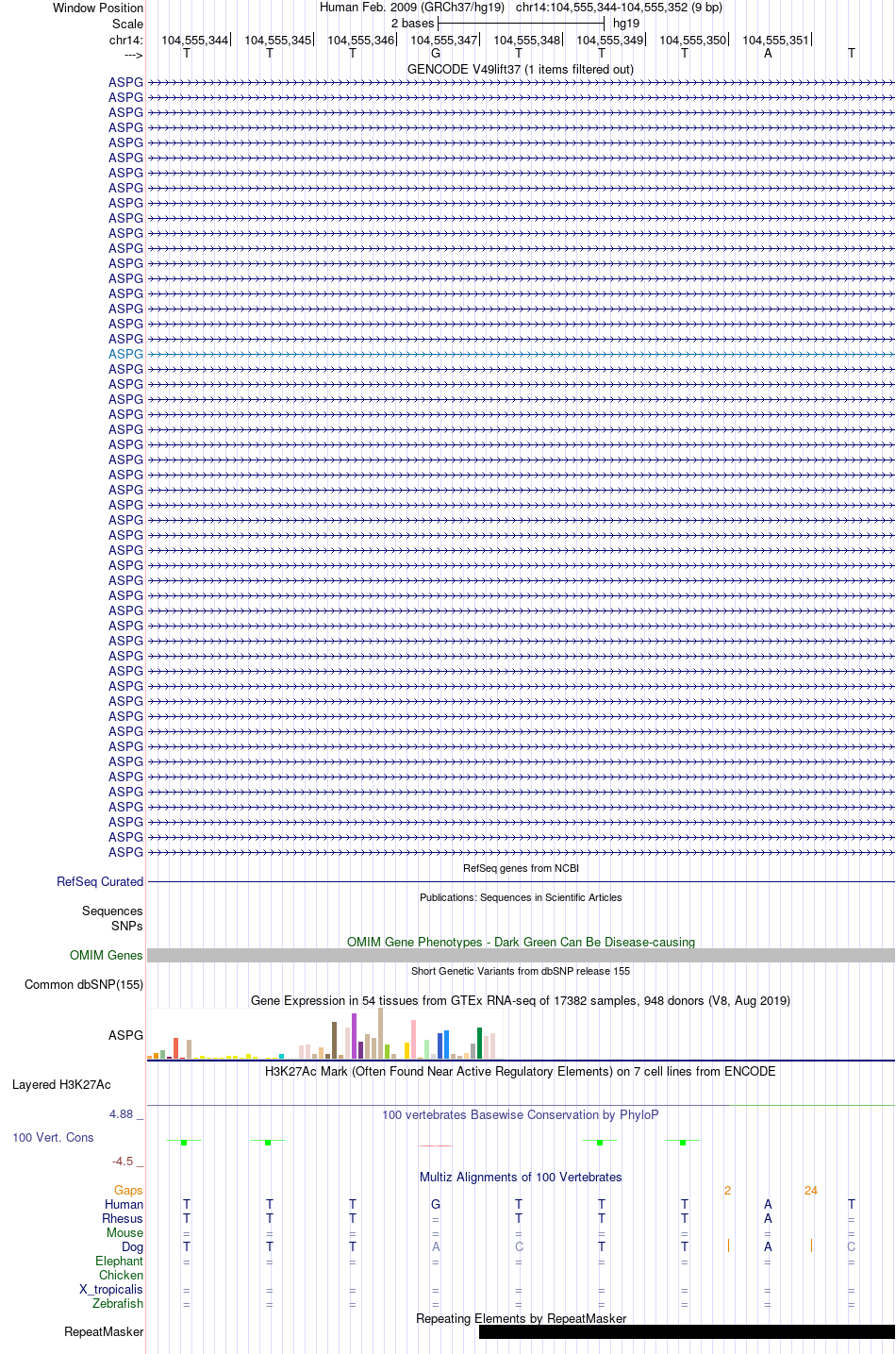This screenshot has width=896, height=1354.
Task: Select the black RepeatMasker element bar
Action: coord(687,1331)
